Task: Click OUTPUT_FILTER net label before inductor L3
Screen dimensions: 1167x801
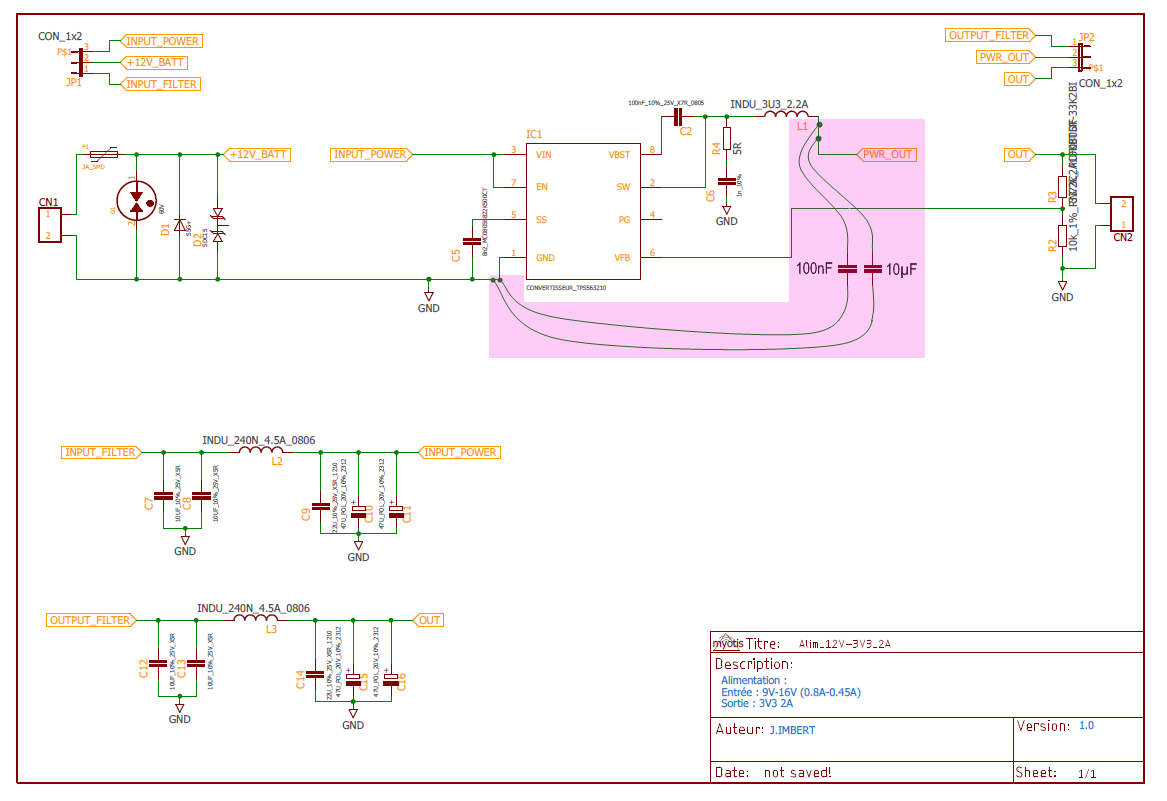Action: pos(91,620)
